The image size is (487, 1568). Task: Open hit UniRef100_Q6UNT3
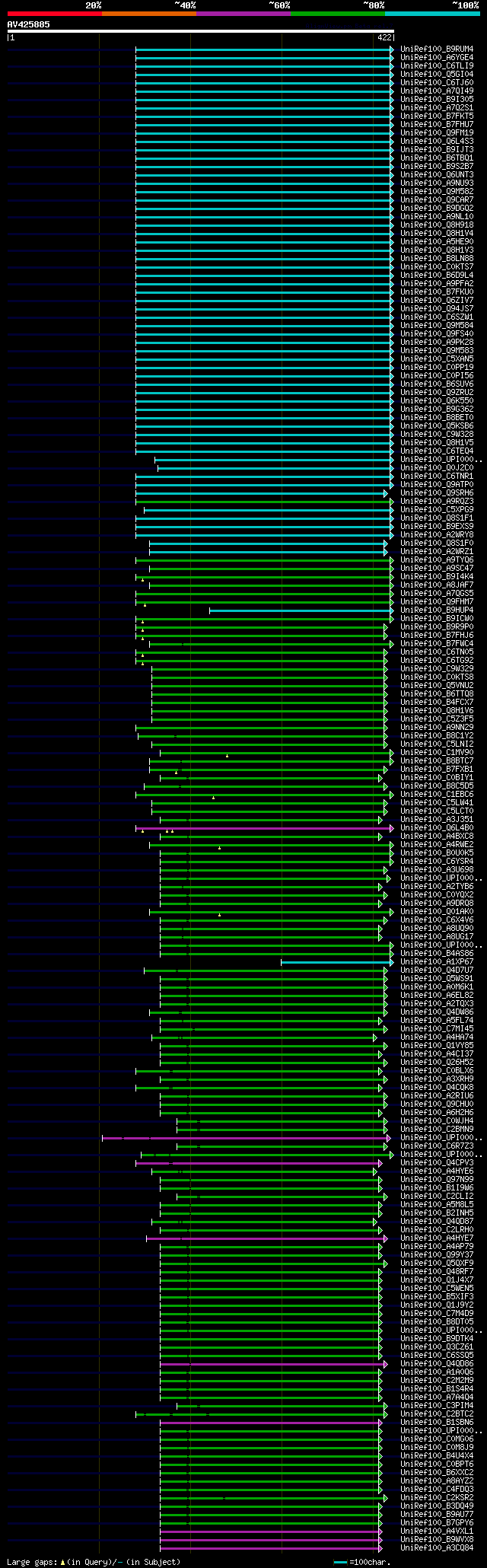click(437, 175)
